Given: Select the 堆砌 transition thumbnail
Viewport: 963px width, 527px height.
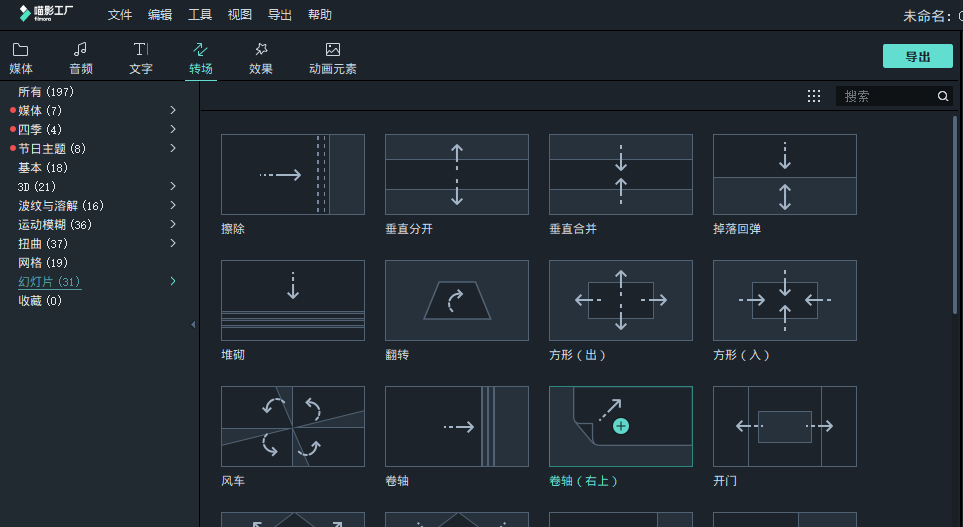Looking at the screenshot, I should click(x=293, y=300).
